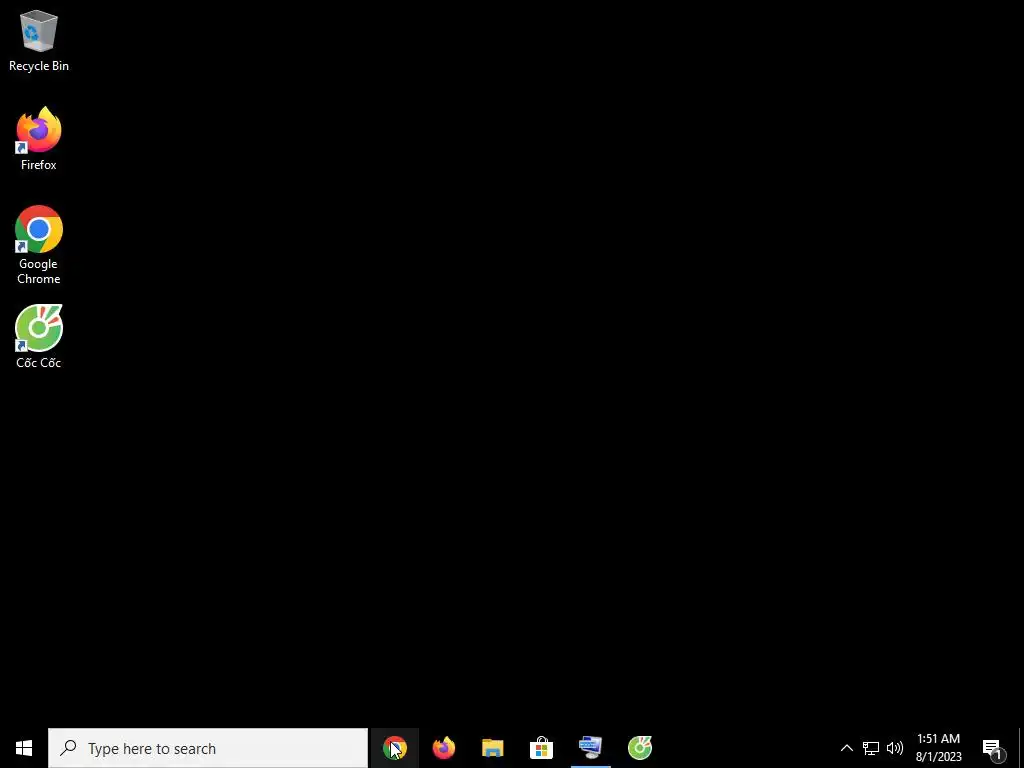
Task: Open Microsoft Store from the taskbar
Action: point(541,748)
